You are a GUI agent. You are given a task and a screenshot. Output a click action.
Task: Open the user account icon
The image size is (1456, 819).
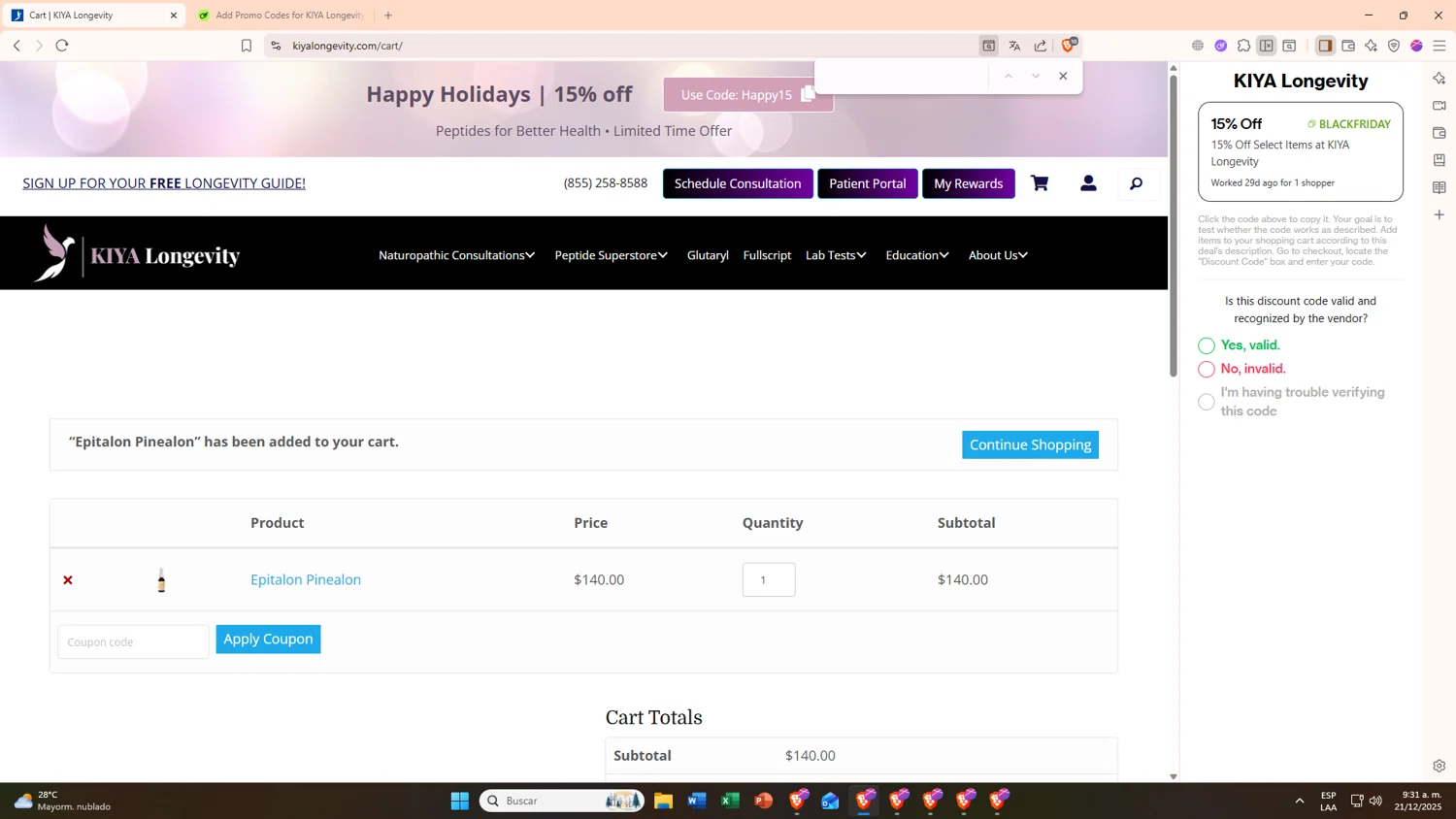(1088, 183)
